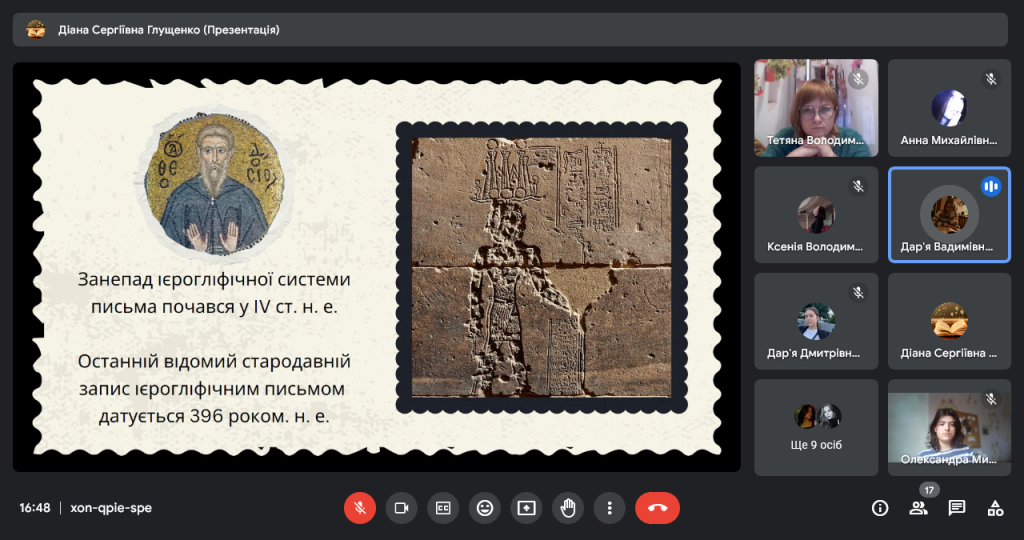Viewport: 1024px width, 540px height.
Task: Click slide text 'Занепад ієрогліфічної системи'
Action: click(x=214, y=279)
